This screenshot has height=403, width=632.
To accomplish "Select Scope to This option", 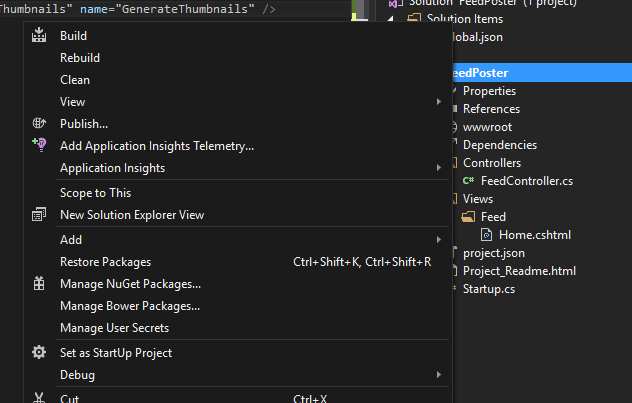I will pyautogui.click(x=95, y=193).
